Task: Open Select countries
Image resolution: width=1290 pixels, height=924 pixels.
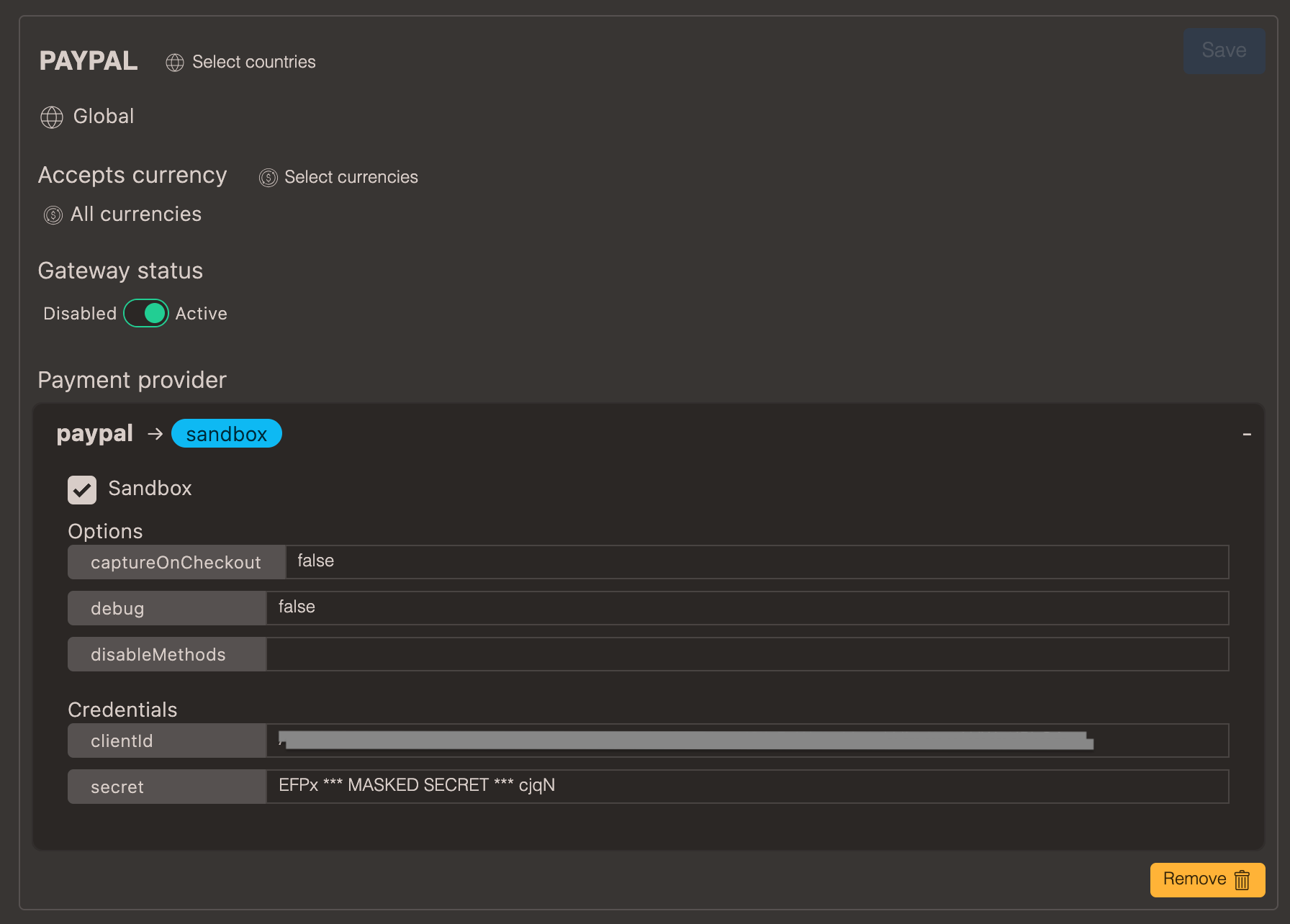Action: click(x=253, y=62)
